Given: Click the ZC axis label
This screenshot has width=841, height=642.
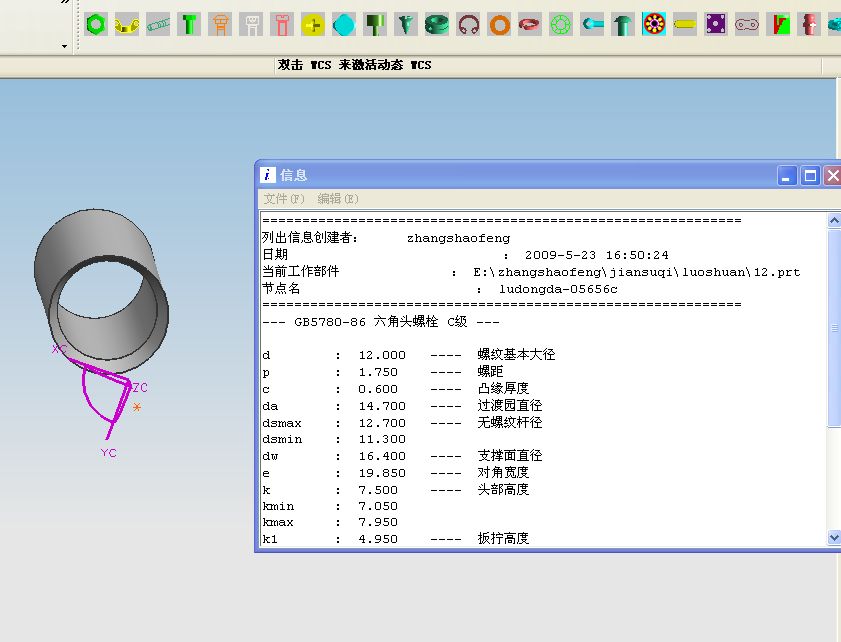Looking at the screenshot, I should point(140,387).
